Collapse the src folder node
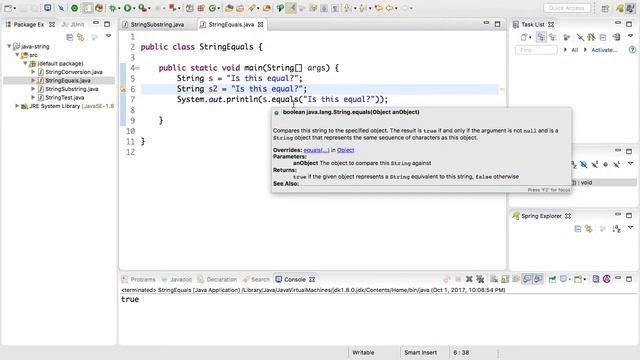The height and width of the screenshot is (360, 640). coord(17,55)
